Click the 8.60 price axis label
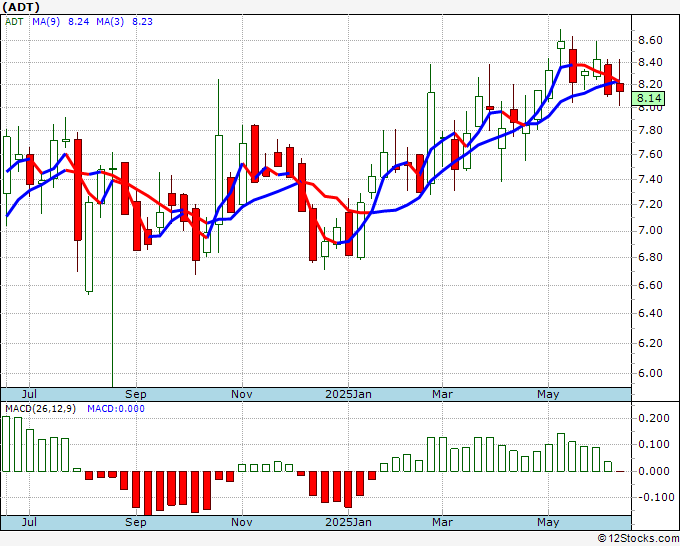This screenshot has width=680, height=546. pyautogui.click(x=650, y=40)
